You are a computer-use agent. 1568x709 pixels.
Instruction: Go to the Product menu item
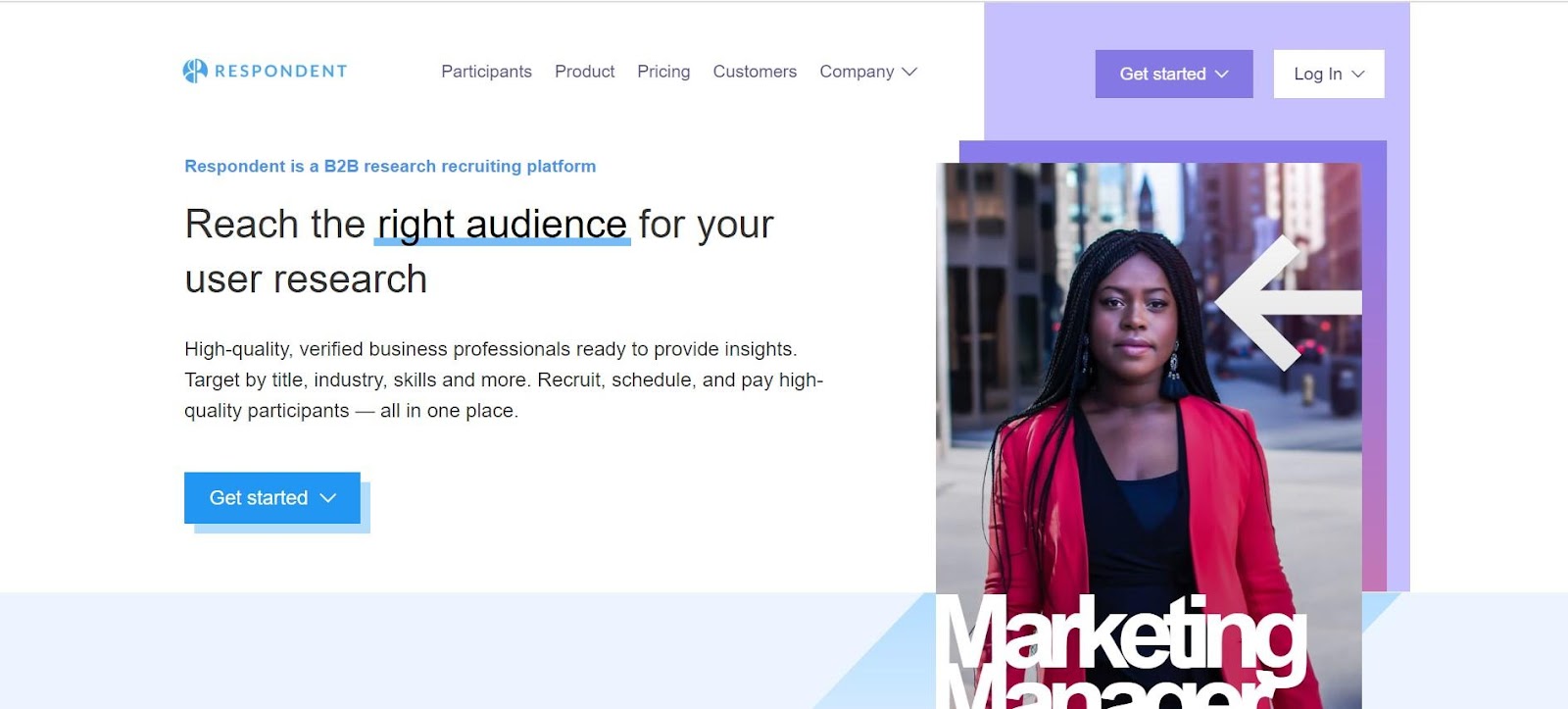584,72
